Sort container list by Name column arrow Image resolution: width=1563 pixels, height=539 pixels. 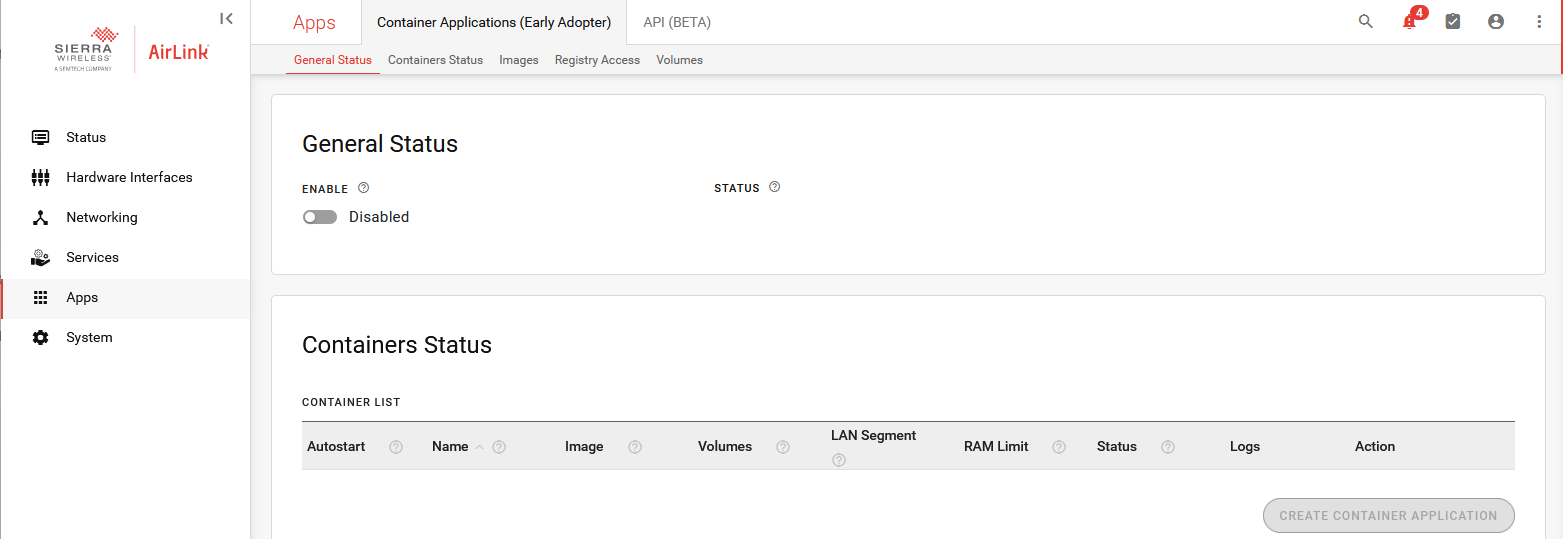point(479,447)
